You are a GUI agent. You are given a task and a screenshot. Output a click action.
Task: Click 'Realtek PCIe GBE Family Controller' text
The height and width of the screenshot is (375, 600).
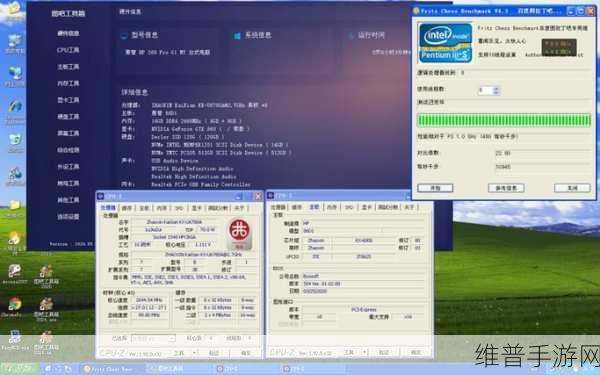tap(201, 185)
